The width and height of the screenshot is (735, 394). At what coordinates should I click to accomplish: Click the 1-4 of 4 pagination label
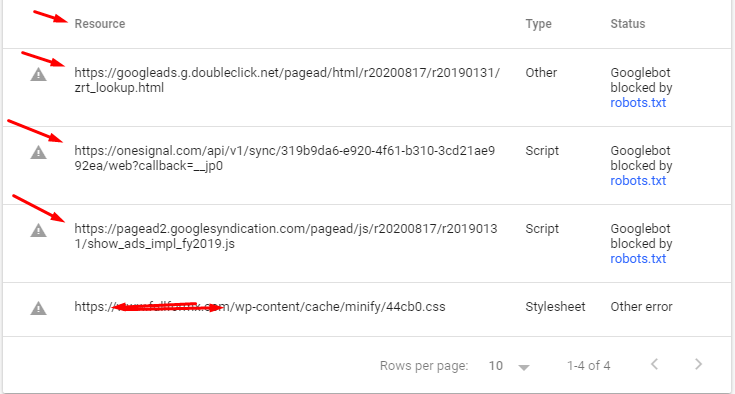click(x=589, y=365)
